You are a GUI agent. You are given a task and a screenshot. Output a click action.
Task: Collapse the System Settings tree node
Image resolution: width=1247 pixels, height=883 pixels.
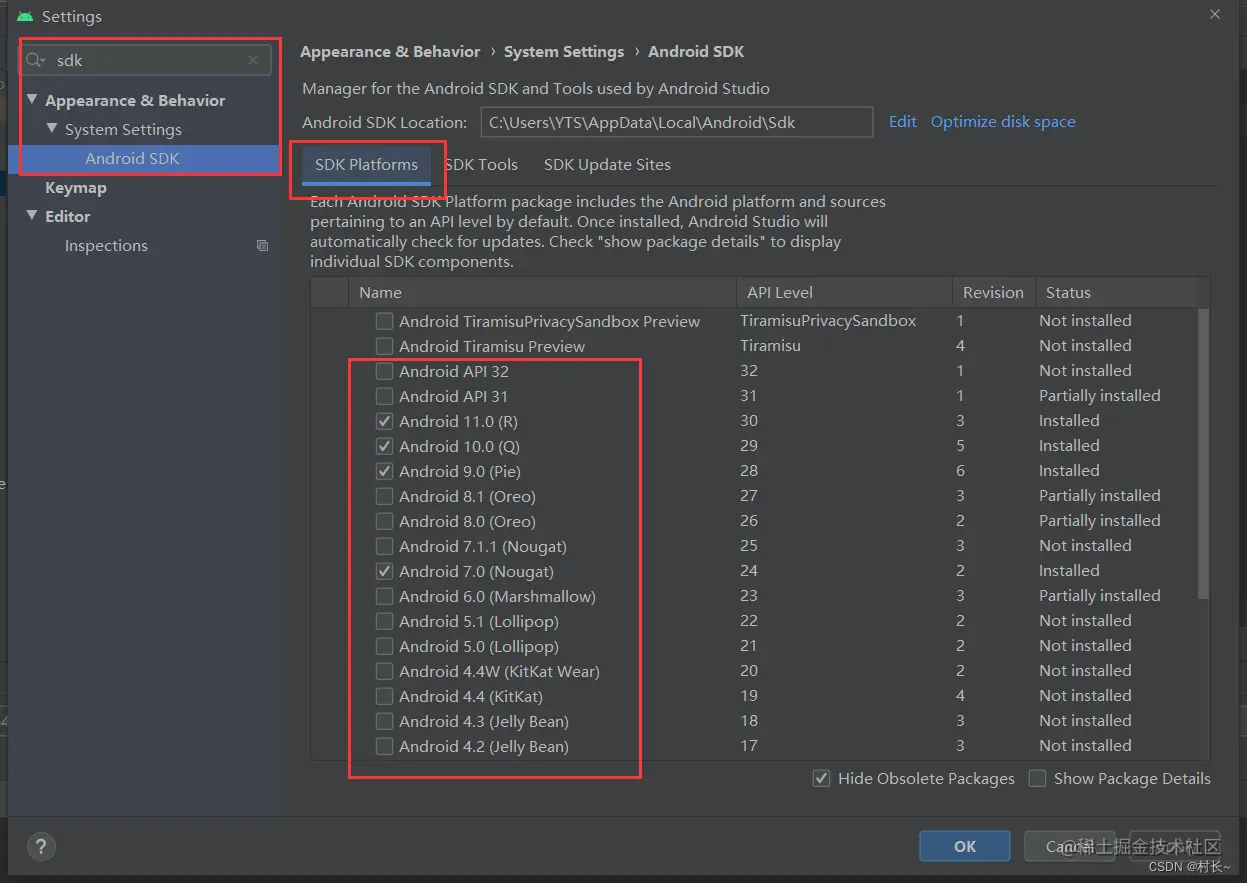[x=52, y=129]
